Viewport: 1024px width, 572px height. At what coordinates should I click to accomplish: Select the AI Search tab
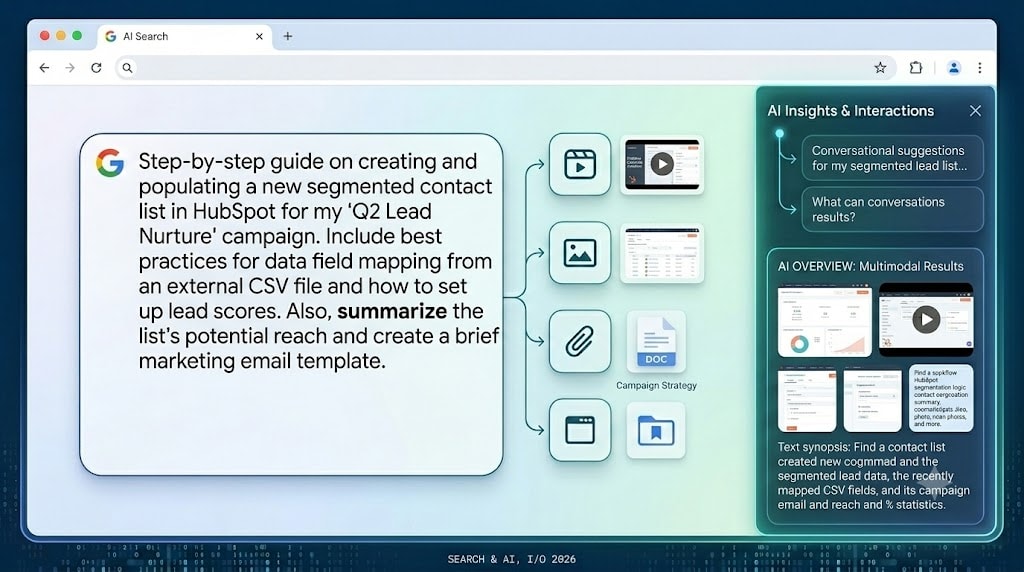185,37
